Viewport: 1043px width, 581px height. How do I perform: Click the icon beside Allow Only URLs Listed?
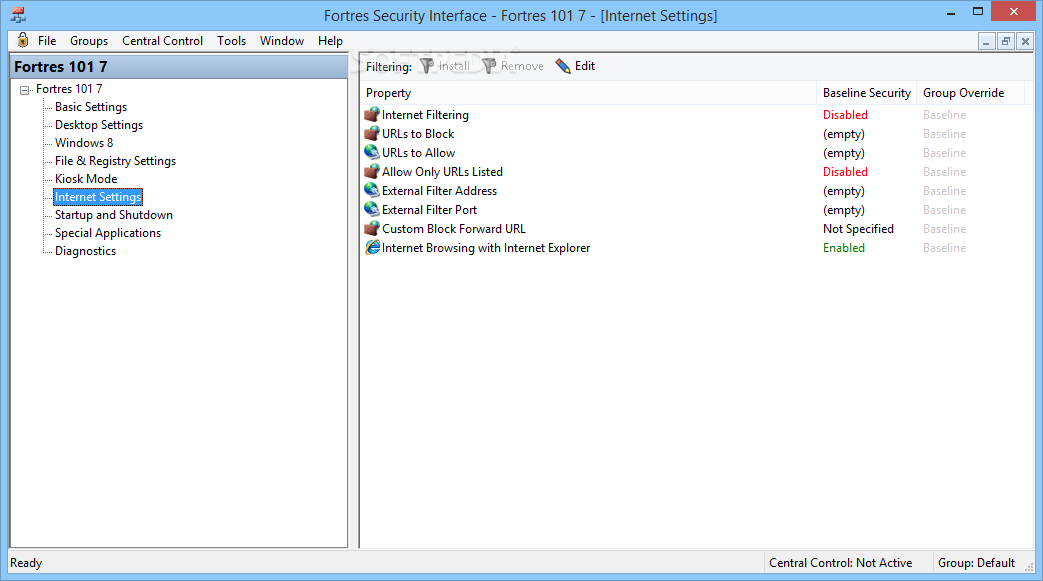point(372,172)
